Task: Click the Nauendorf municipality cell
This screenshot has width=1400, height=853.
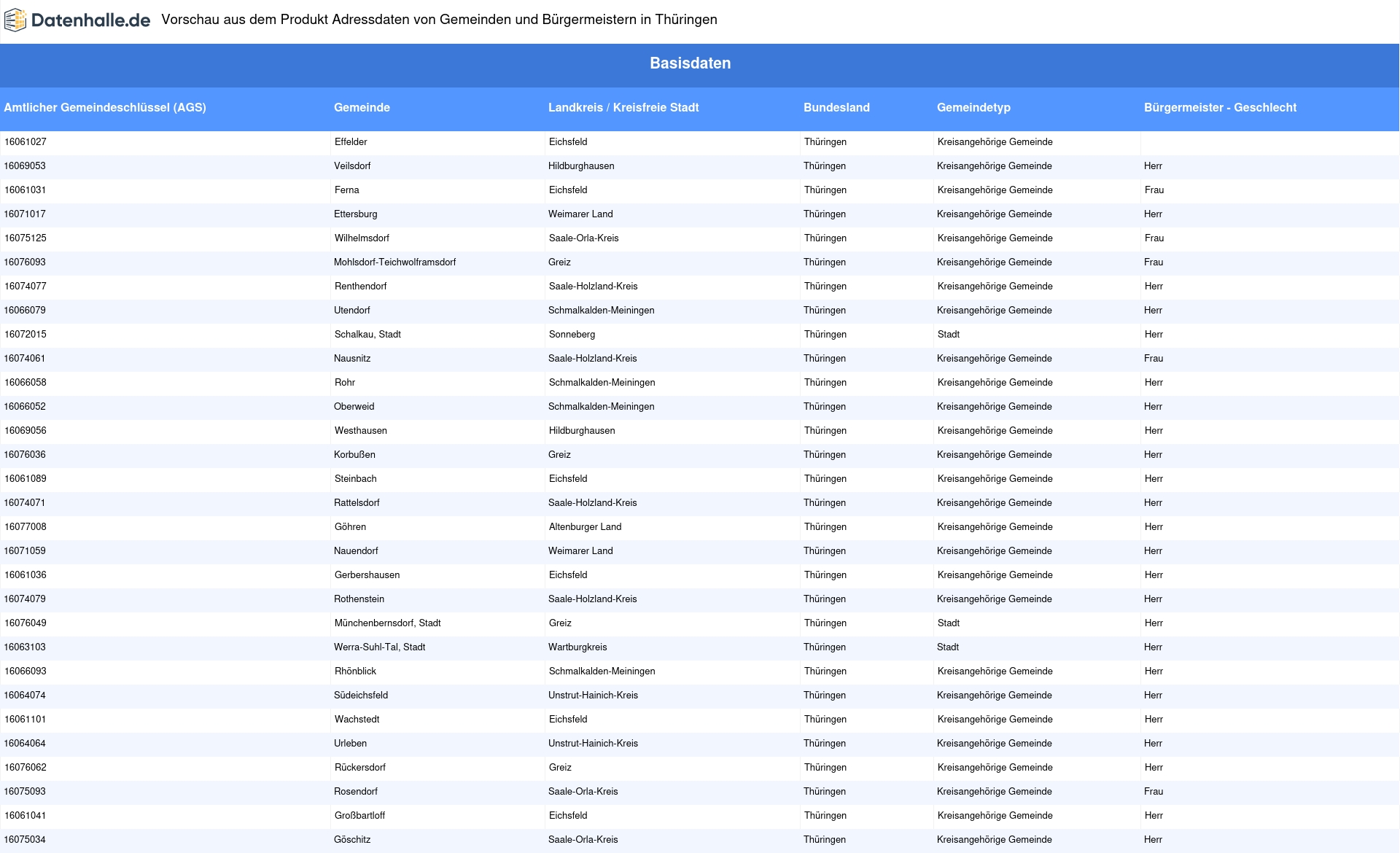Action: [356, 551]
